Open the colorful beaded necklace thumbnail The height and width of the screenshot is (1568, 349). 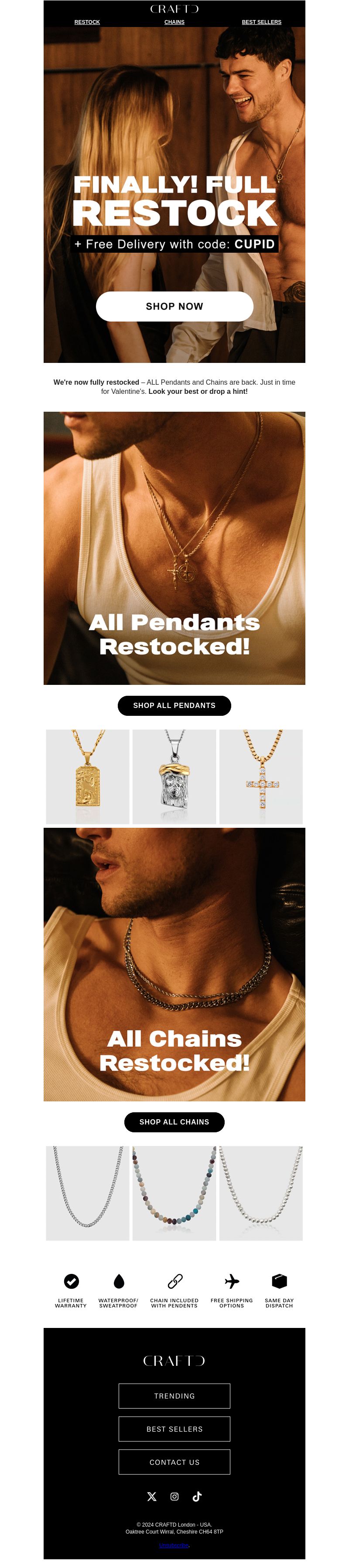174,1193
